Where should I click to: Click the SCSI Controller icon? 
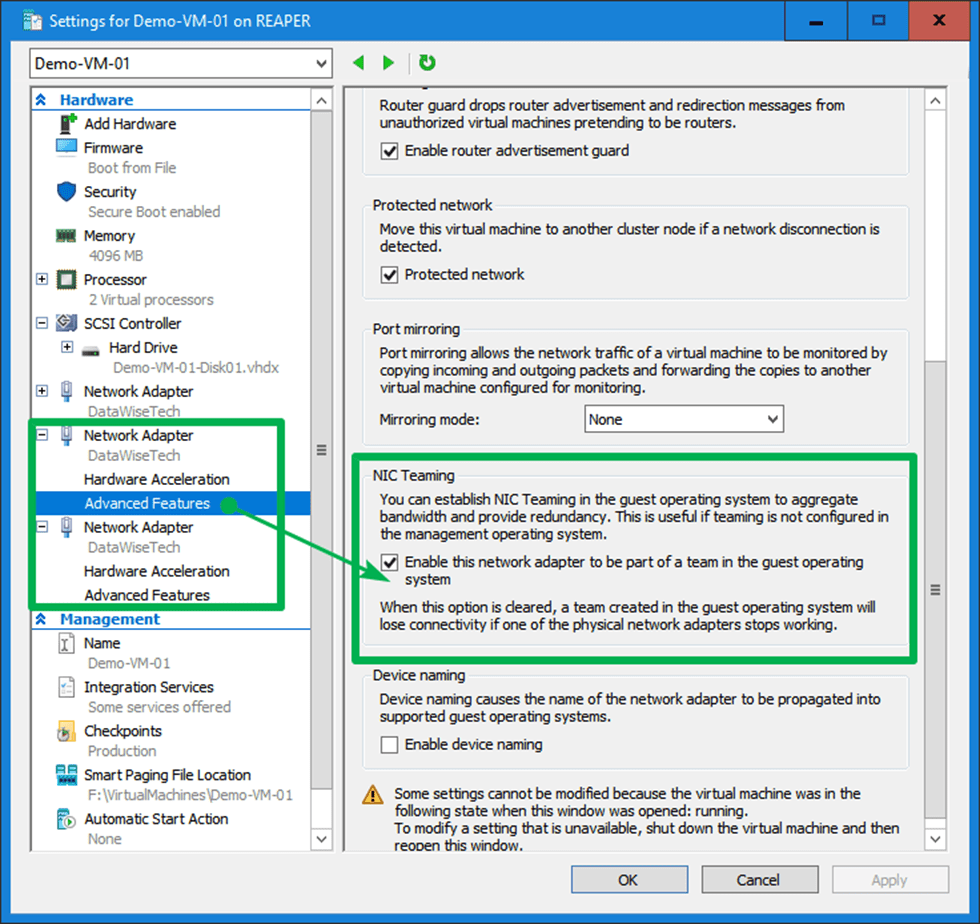[66, 323]
